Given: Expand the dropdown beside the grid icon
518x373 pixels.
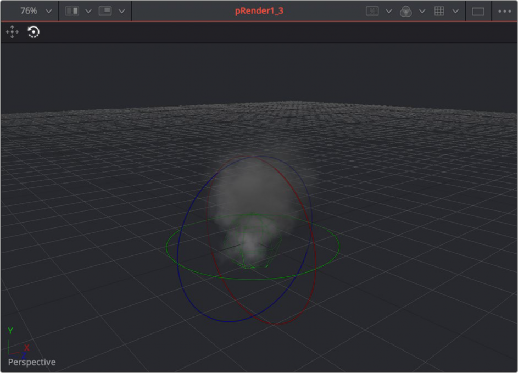Looking at the screenshot, I should click(x=455, y=11).
